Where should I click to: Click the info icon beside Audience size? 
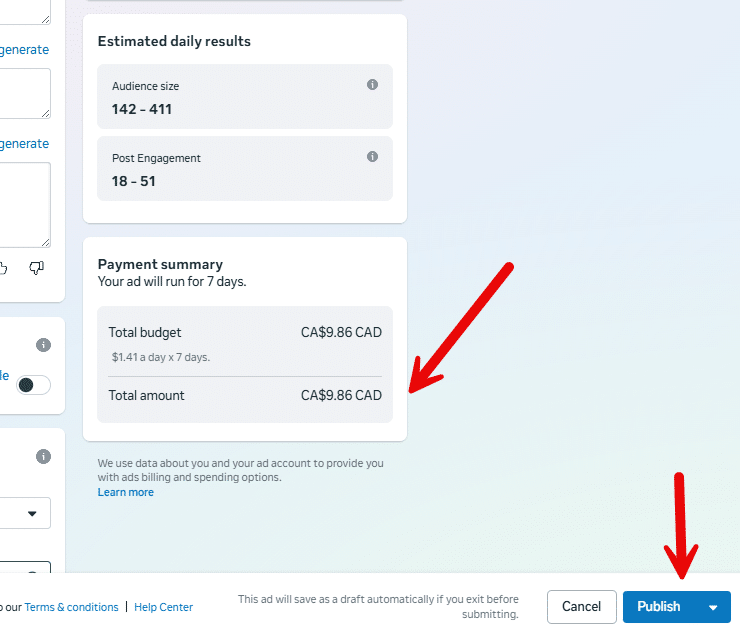(x=372, y=85)
